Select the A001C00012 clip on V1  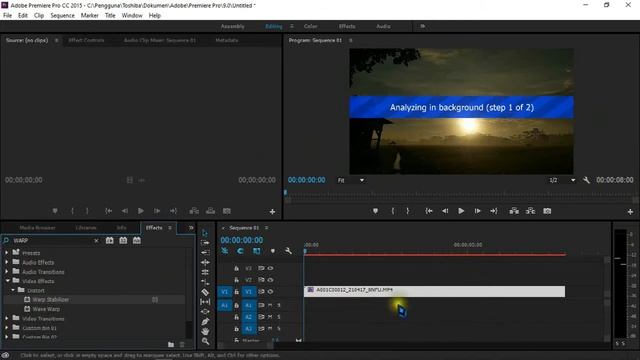click(x=435, y=291)
